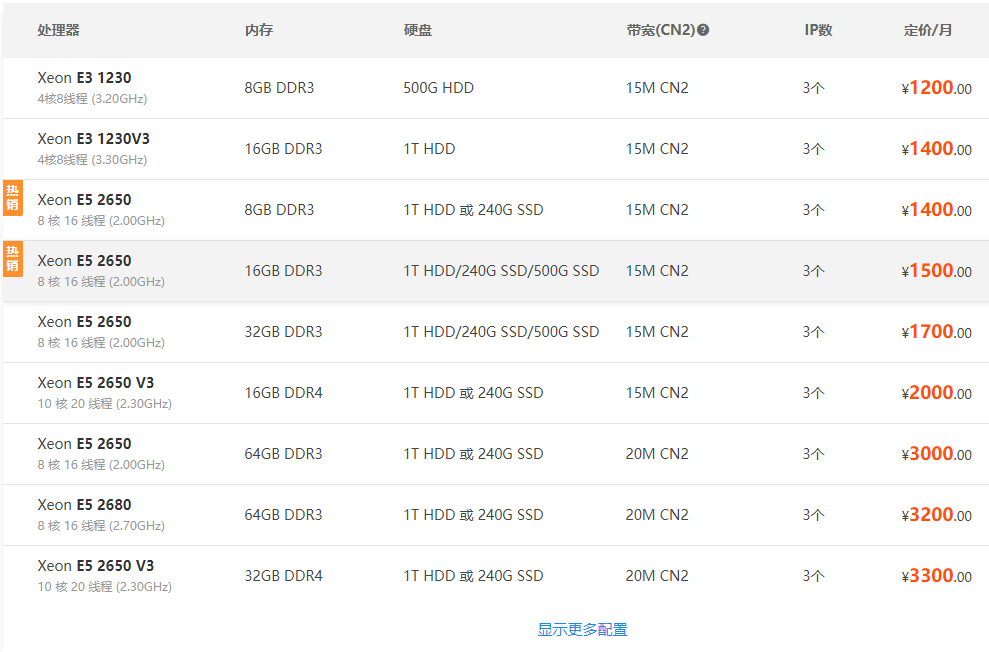Click the 定价/月 column header

[x=928, y=30]
